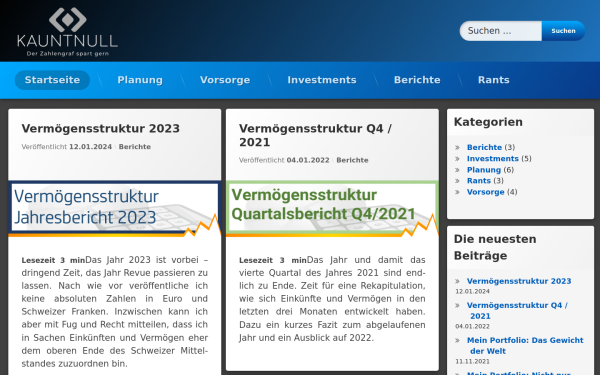Viewport: 600px width, 375px height.
Task: Click the Kategorien widget heading
Action: 488,122
